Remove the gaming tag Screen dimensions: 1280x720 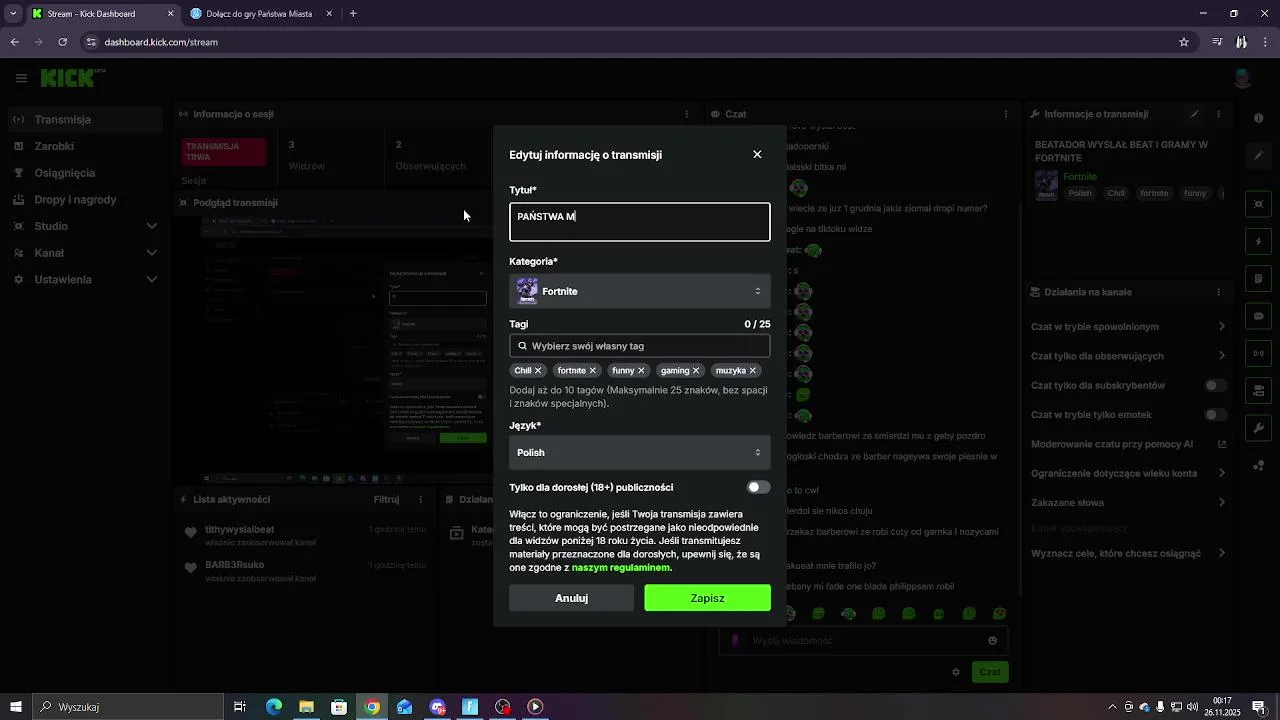(696, 371)
